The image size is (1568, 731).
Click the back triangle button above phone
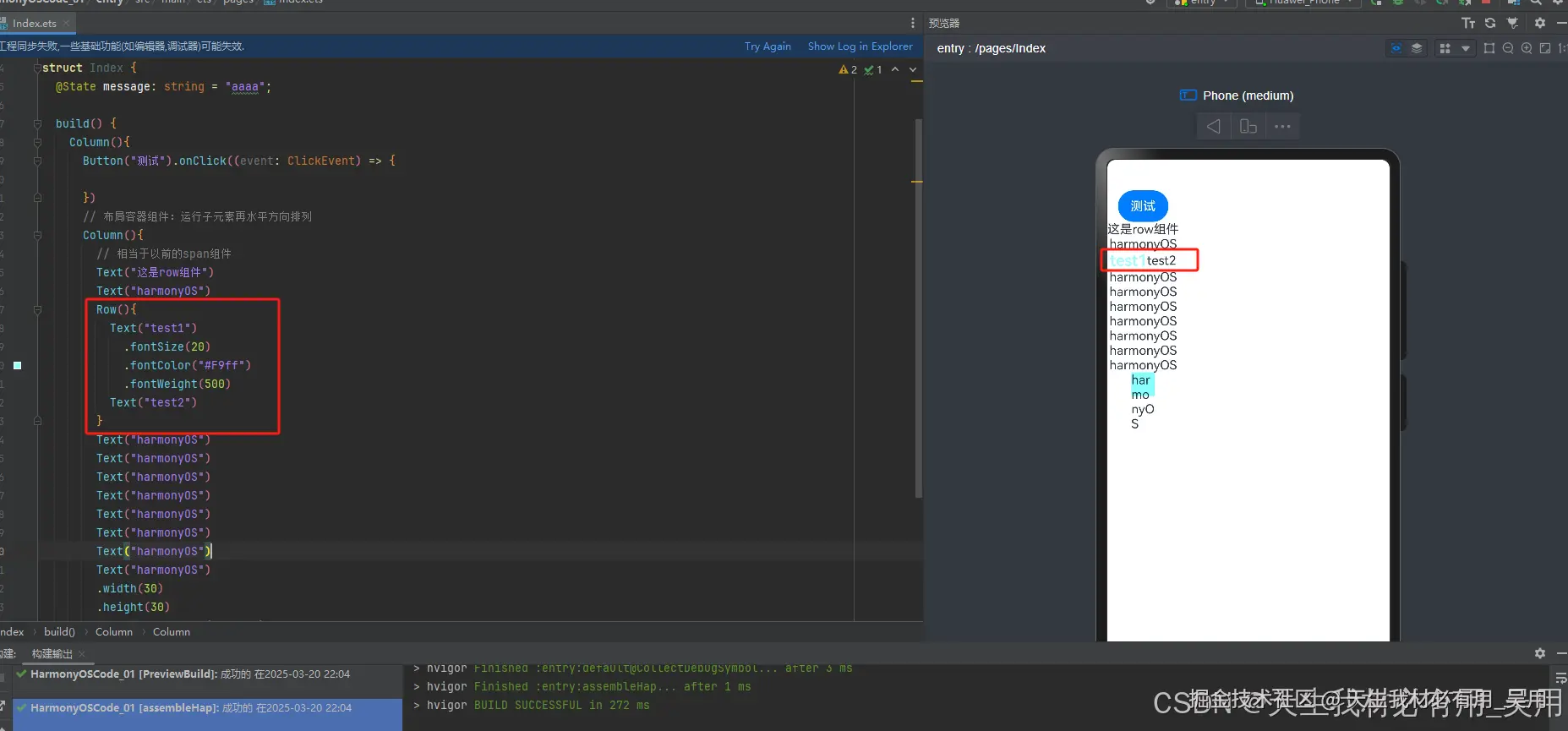[x=1214, y=127]
